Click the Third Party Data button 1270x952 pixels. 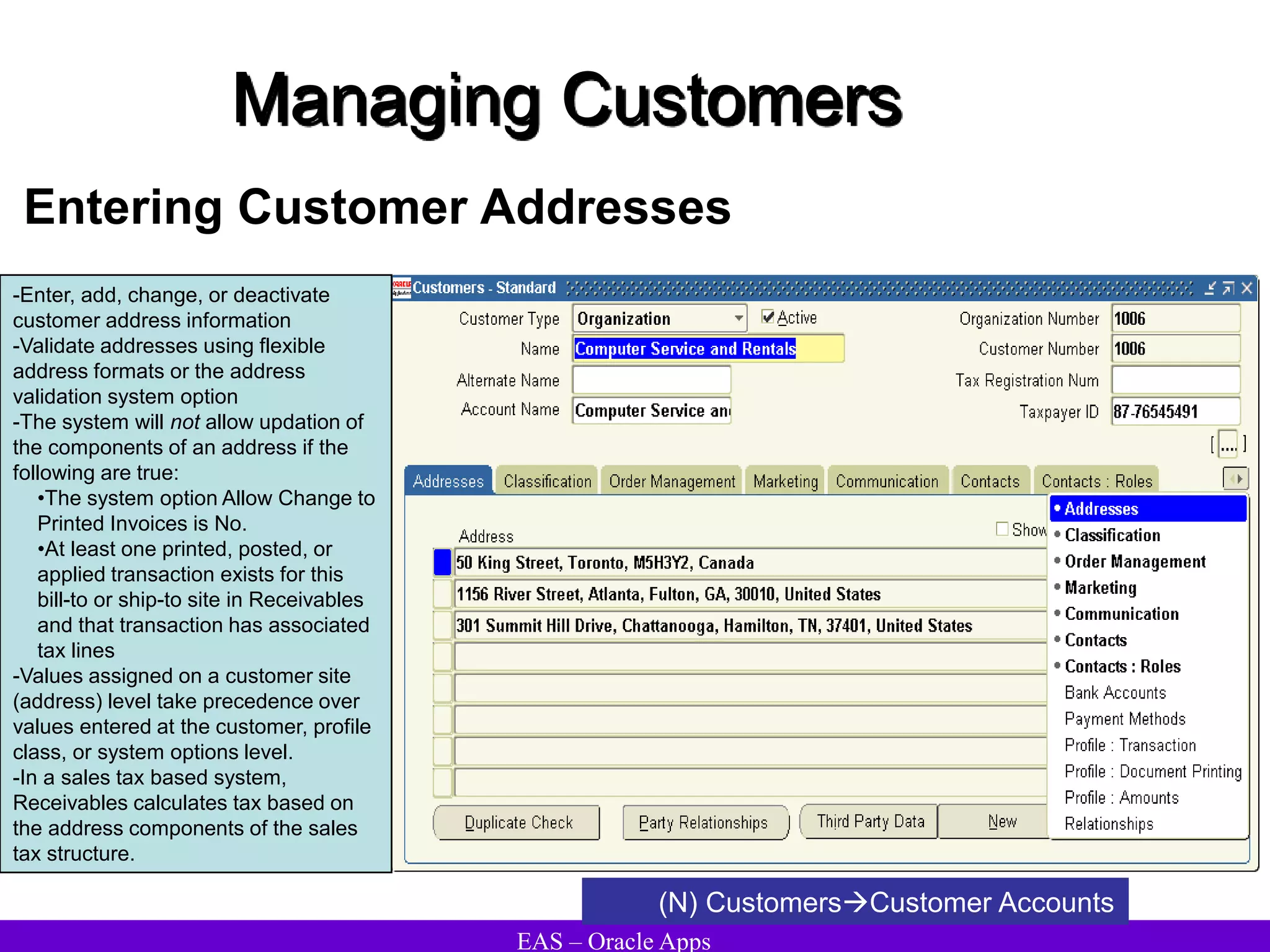(869, 821)
